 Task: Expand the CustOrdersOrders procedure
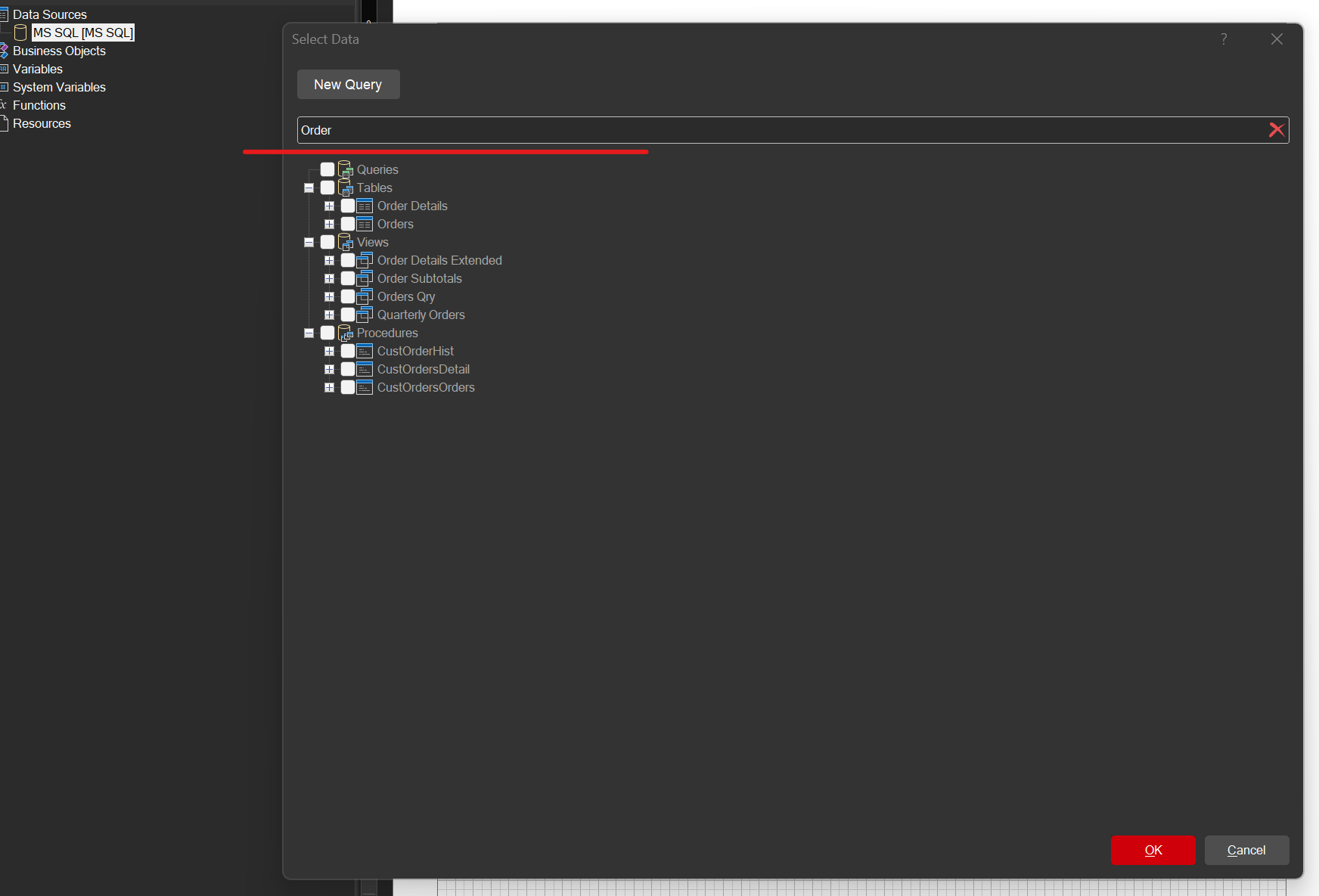pyautogui.click(x=329, y=387)
